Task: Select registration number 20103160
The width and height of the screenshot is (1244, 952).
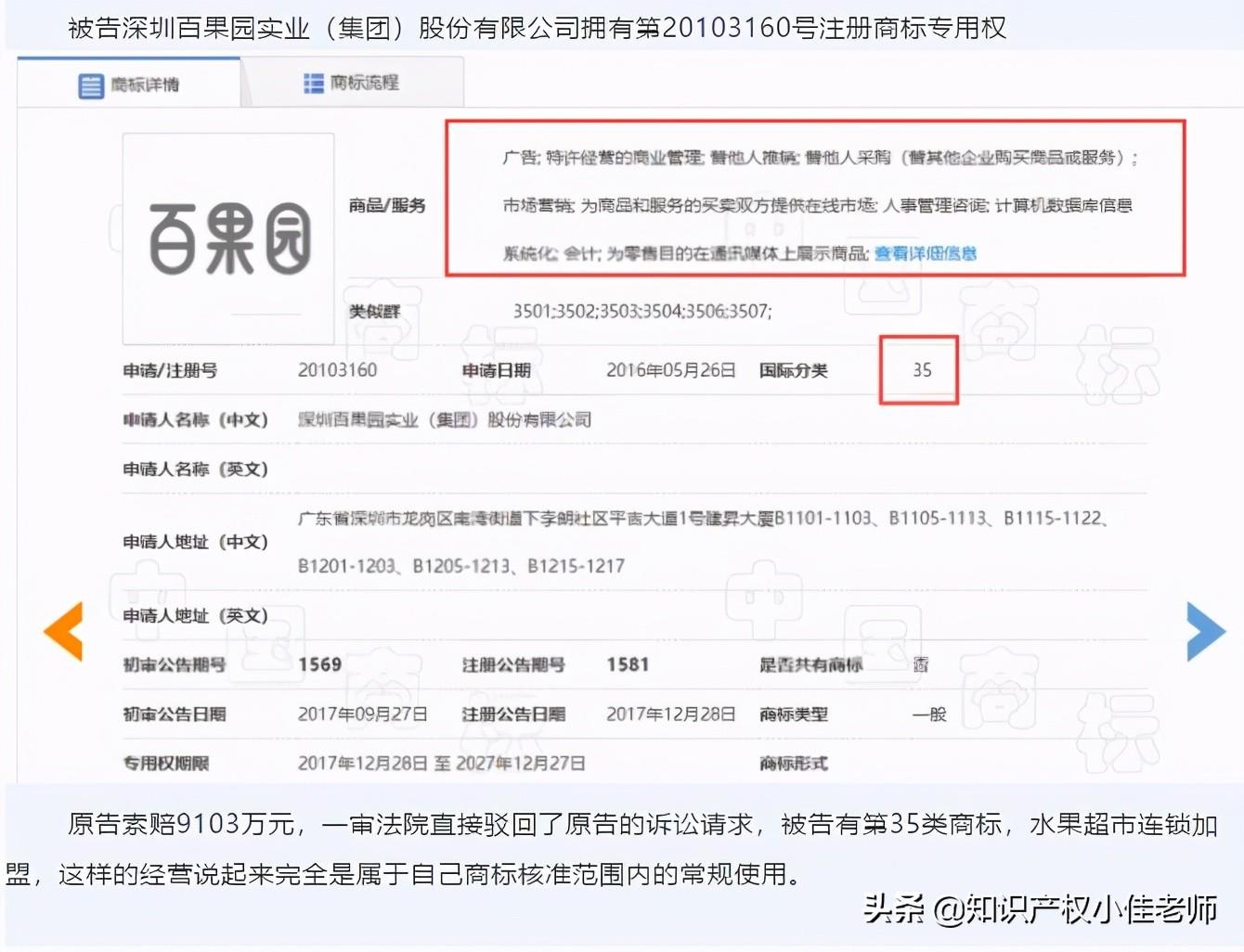Action: 337,370
